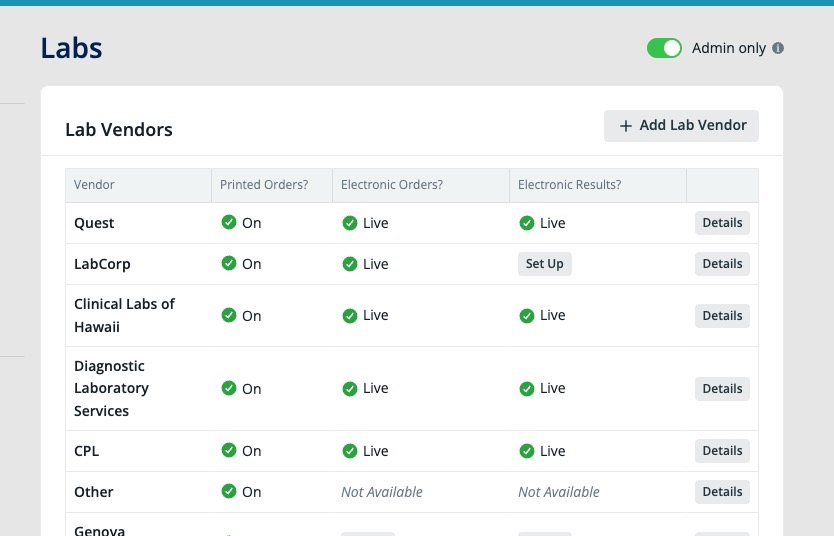Click CPL electronic orders Live check icon
Viewport: 834px width, 536px height.
coord(350,451)
